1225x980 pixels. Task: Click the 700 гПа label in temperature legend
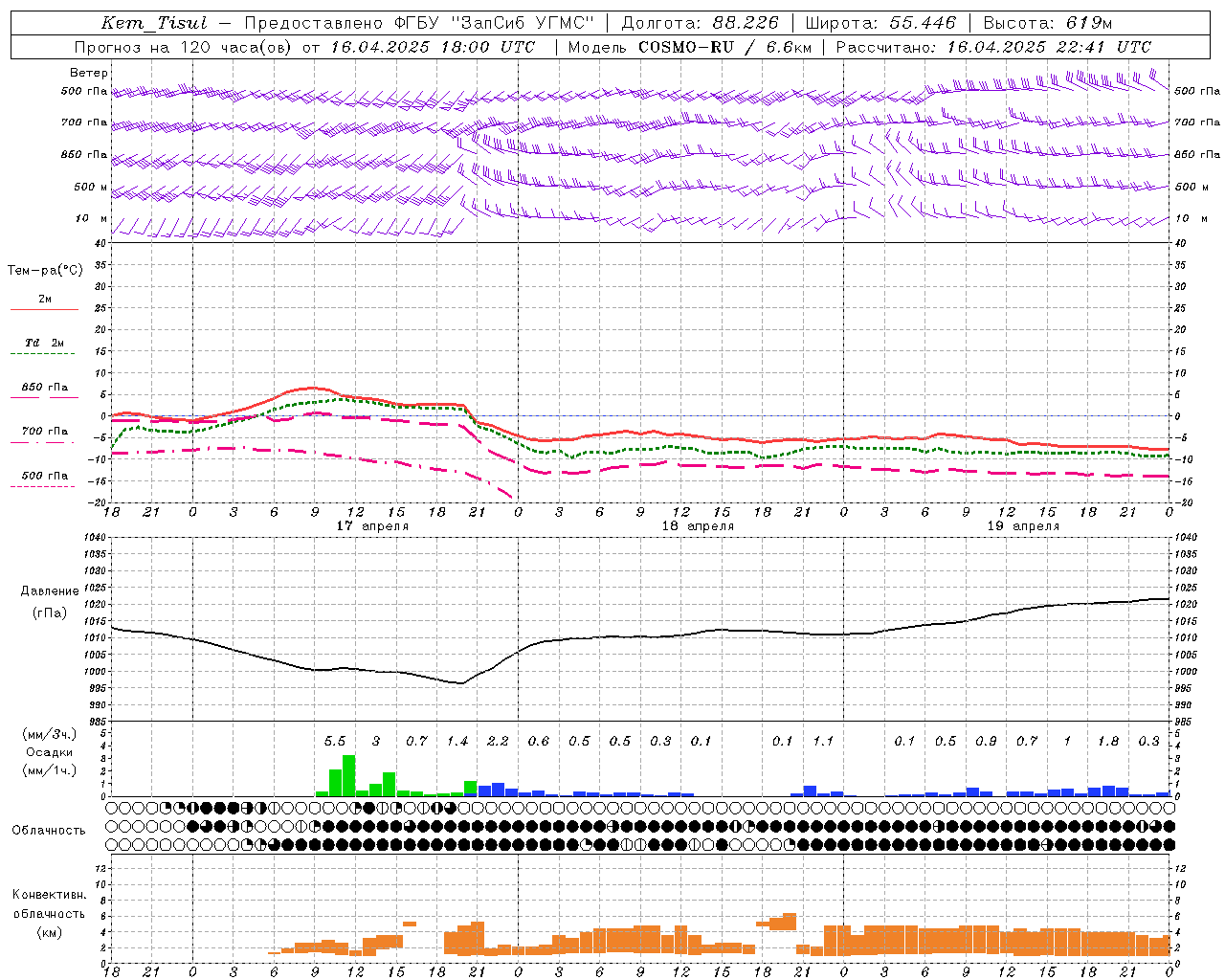point(45,432)
